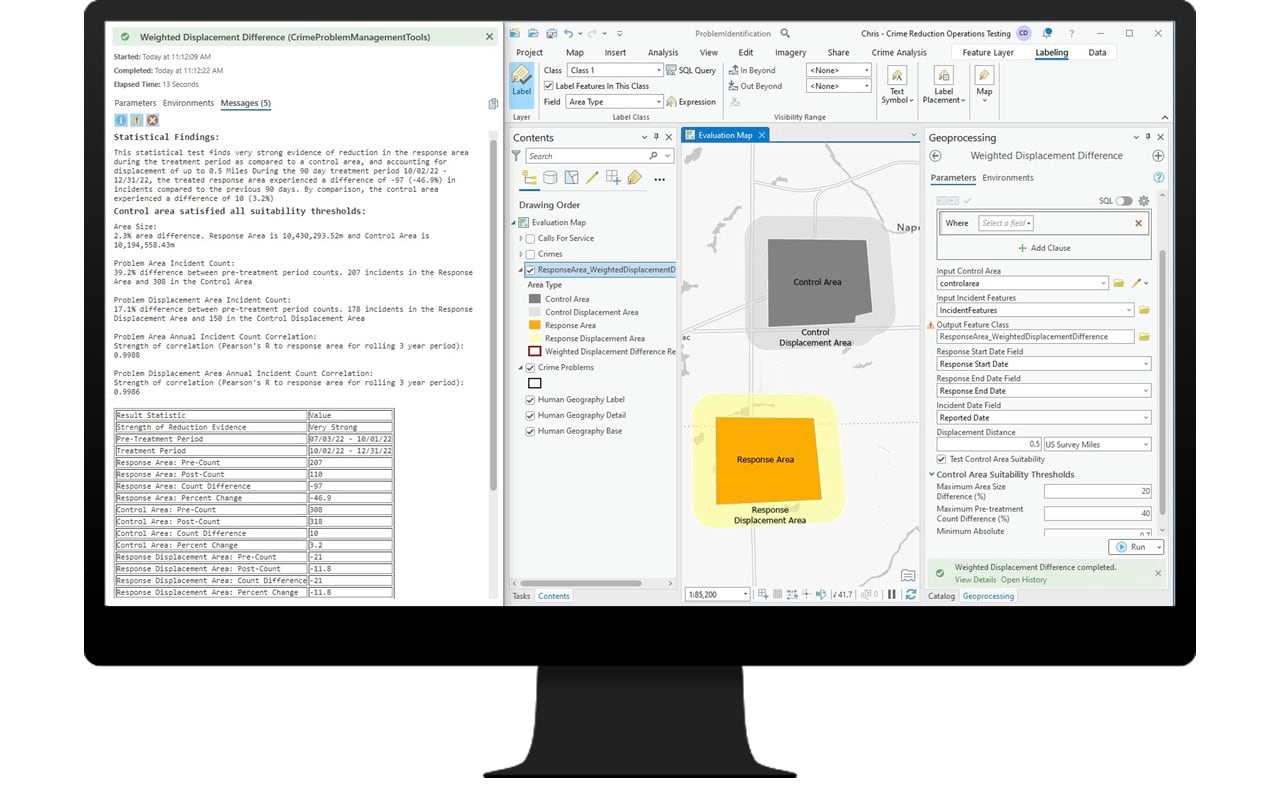Viewport: 1280px width, 800px height.
Task: Open the In Beyond scale dropdown
Action: point(839,70)
